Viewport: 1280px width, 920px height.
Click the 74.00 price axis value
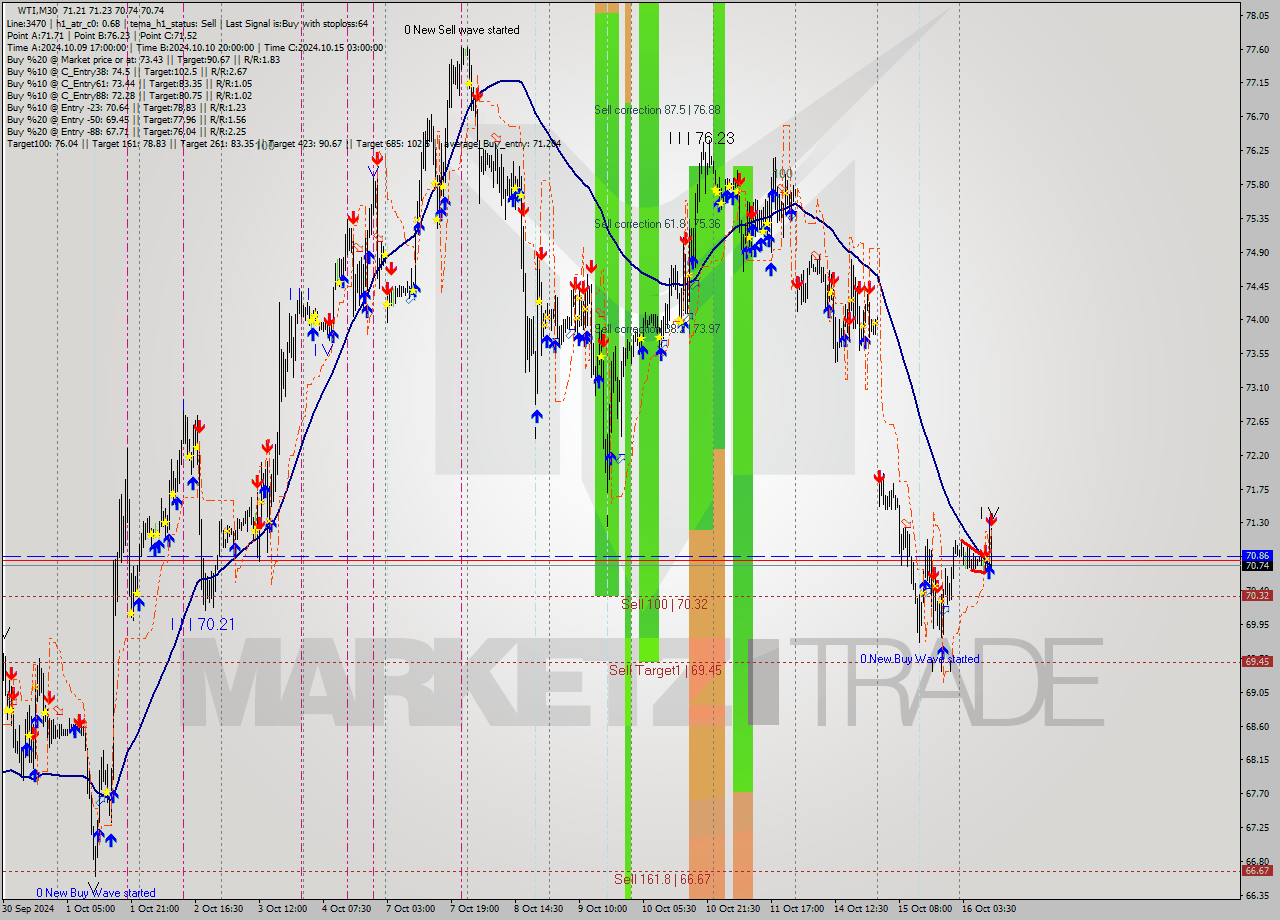coord(1256,320)
